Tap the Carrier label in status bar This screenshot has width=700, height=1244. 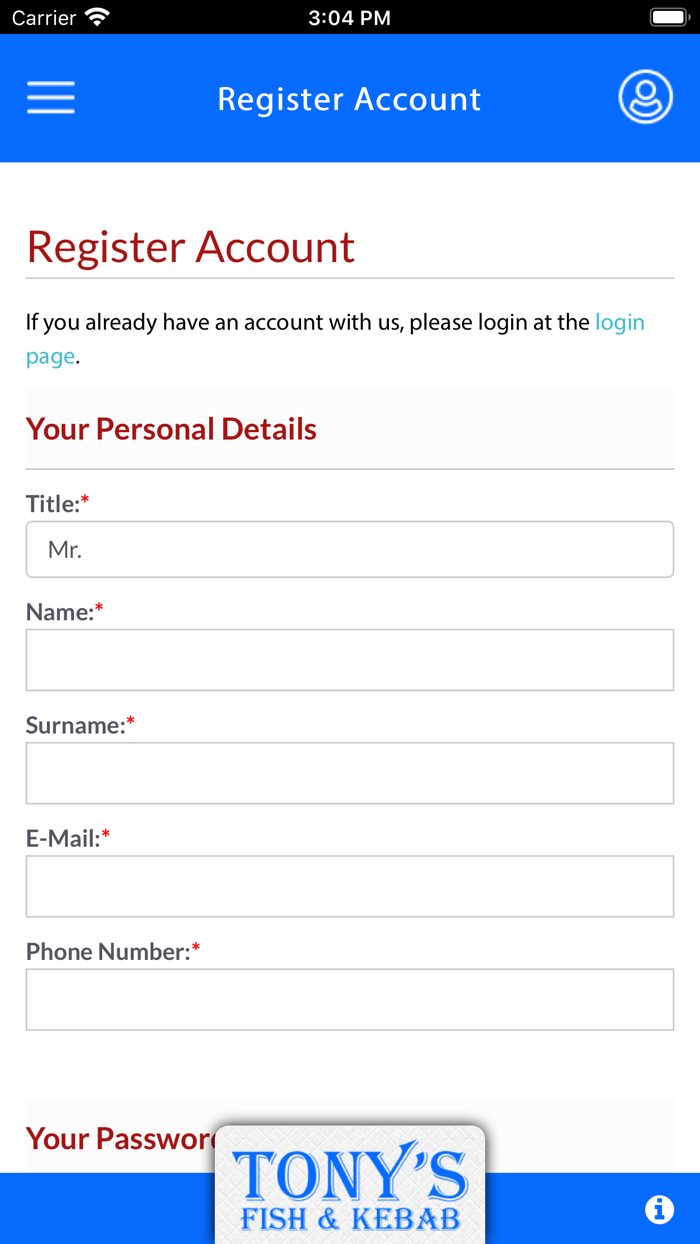(44, 17)
